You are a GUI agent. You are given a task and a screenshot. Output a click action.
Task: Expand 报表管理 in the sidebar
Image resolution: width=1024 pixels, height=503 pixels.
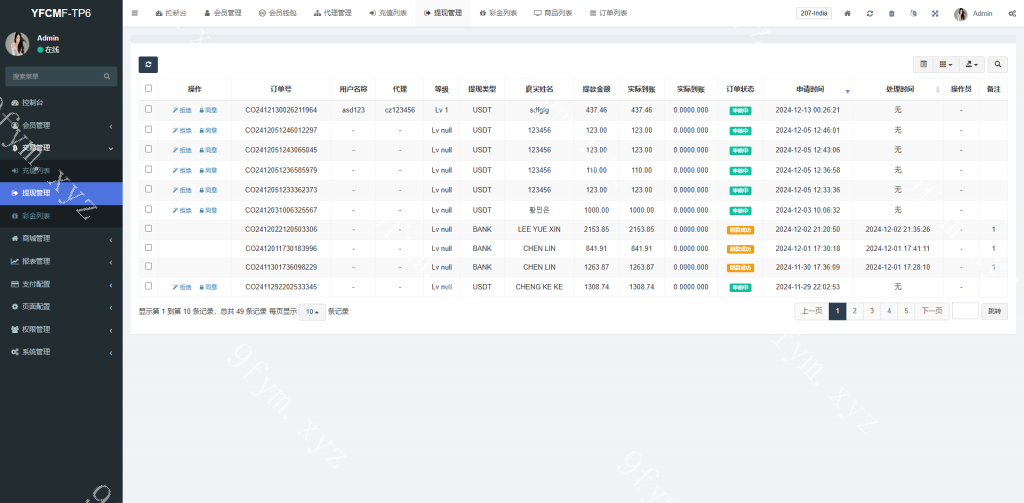(x=61, y=261)
